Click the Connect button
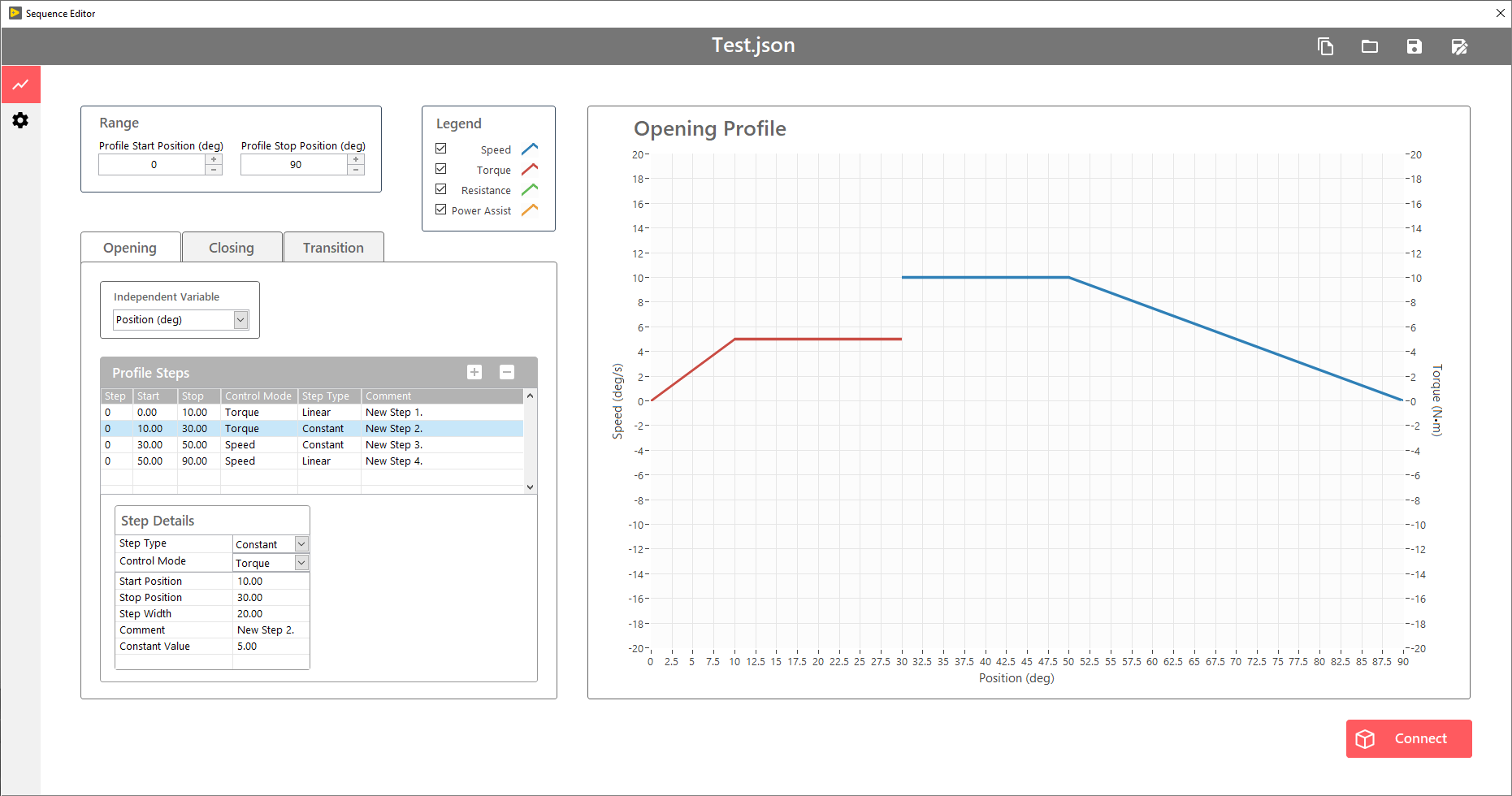This screenshot has height=796, width=1512. click(x=1409, y=738)
